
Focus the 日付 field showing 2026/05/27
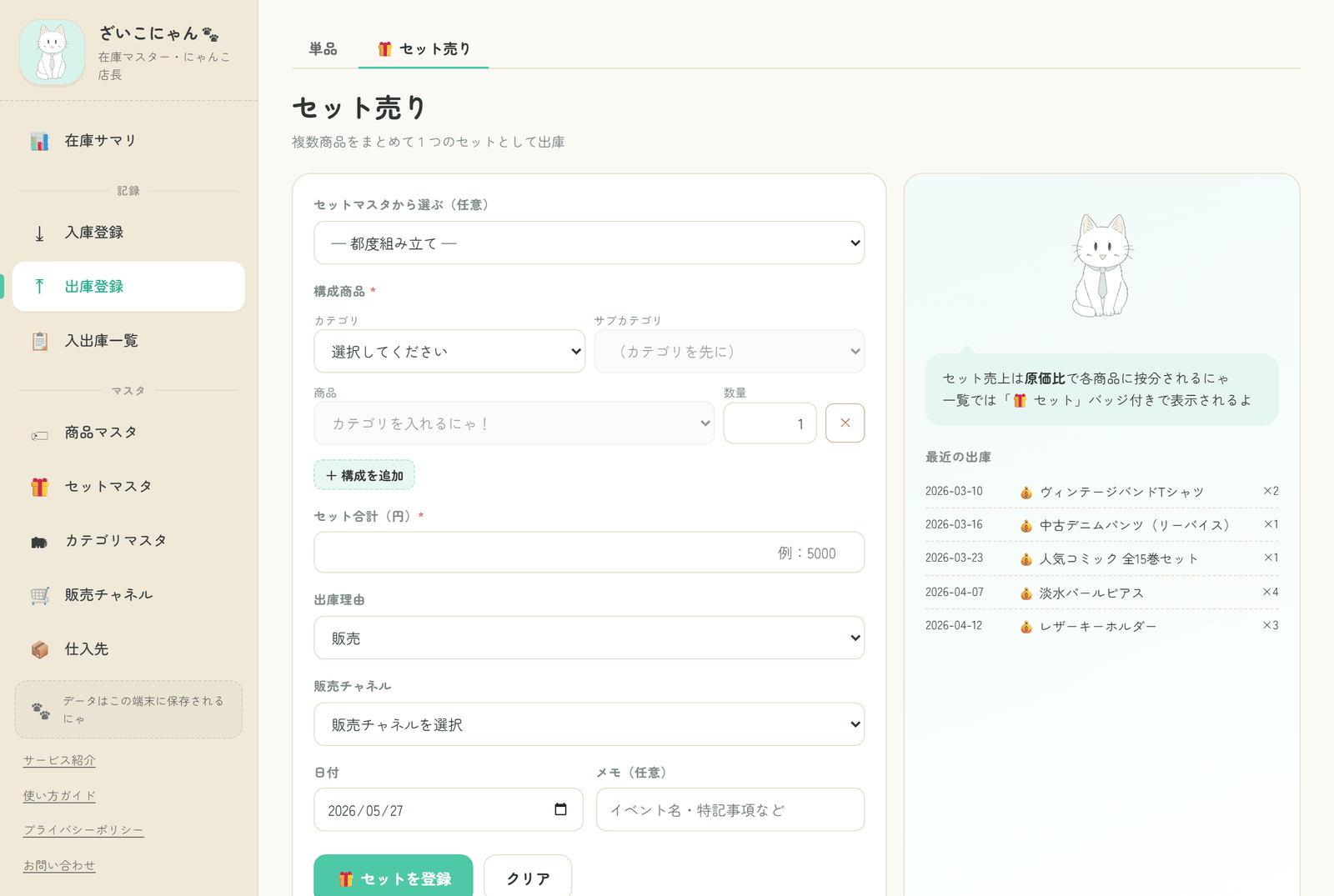(x=449, y=809)
